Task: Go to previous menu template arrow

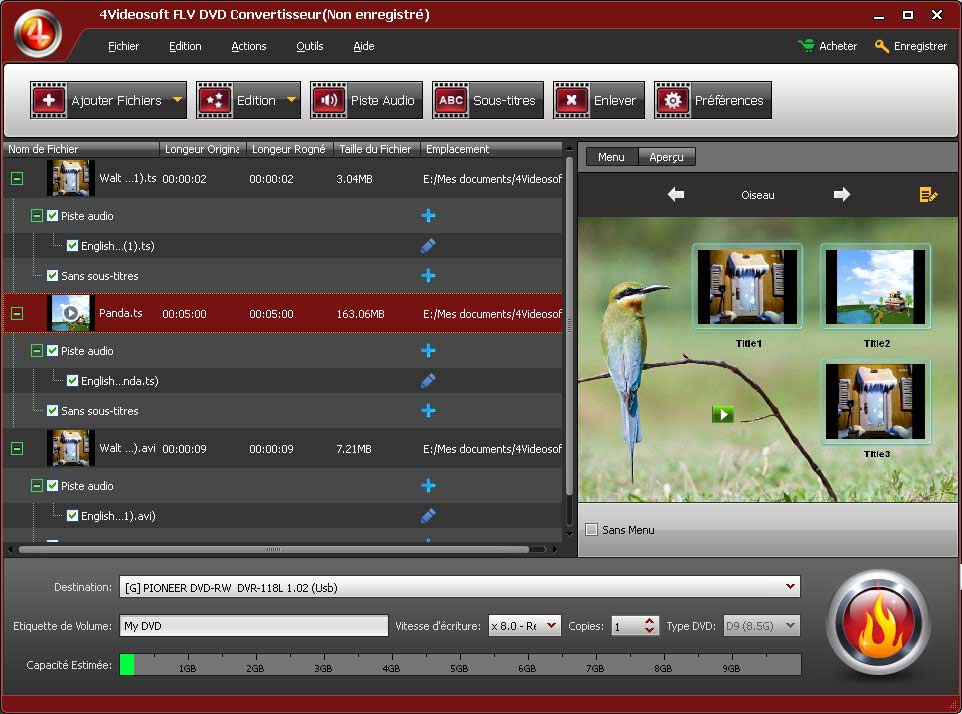Action: coord(676,195)
